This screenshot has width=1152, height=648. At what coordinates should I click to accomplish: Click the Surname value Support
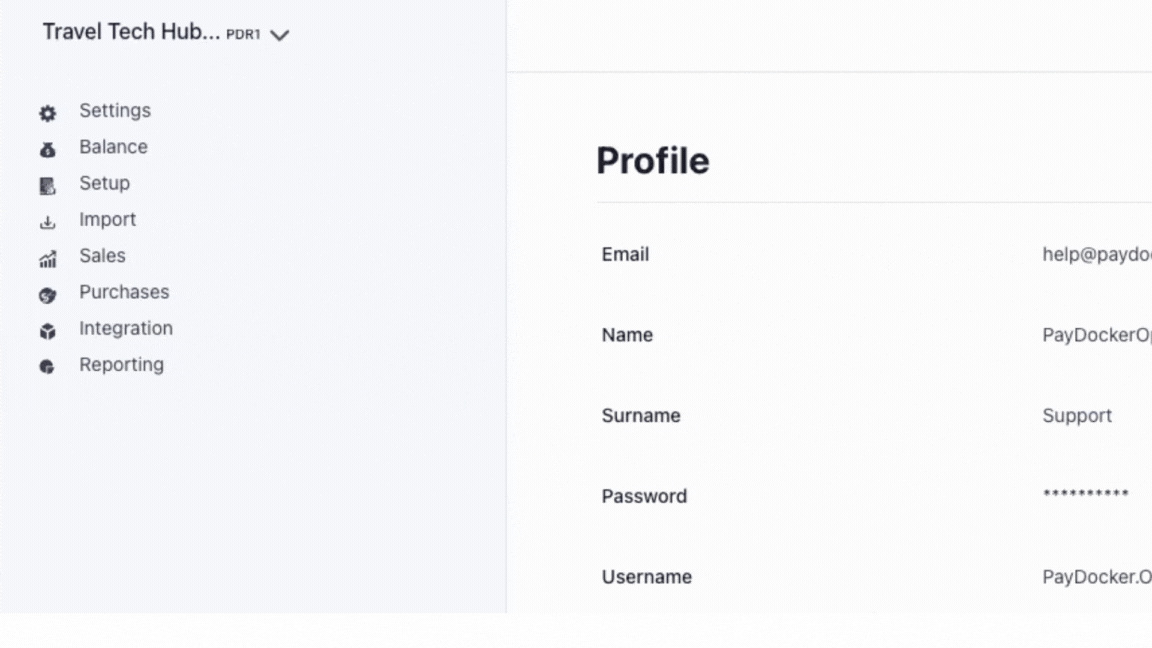(x=1077, y=415)
